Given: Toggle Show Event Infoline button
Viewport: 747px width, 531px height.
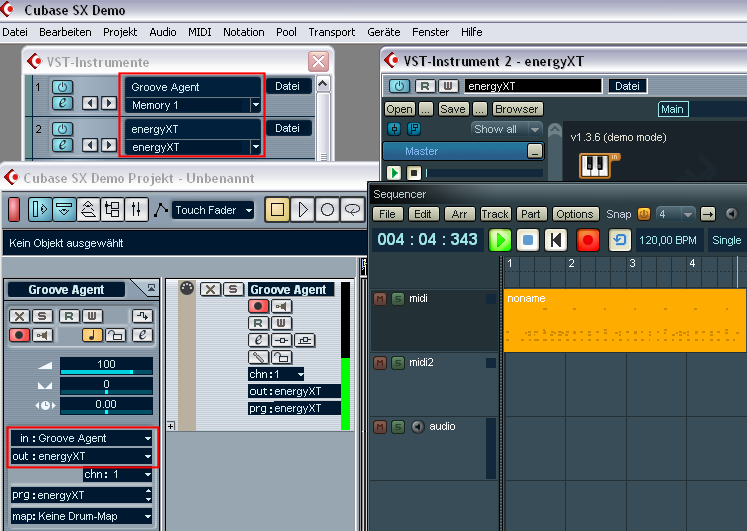Looking at the screenshot, I should (x=64, y=210).
